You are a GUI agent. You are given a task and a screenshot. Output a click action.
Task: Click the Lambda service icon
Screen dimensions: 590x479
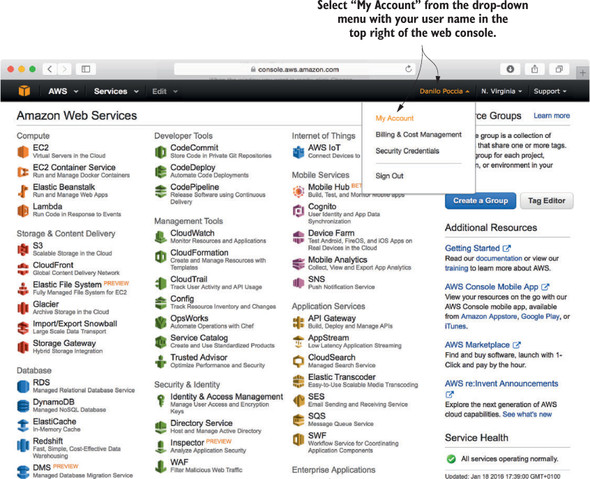23,210
